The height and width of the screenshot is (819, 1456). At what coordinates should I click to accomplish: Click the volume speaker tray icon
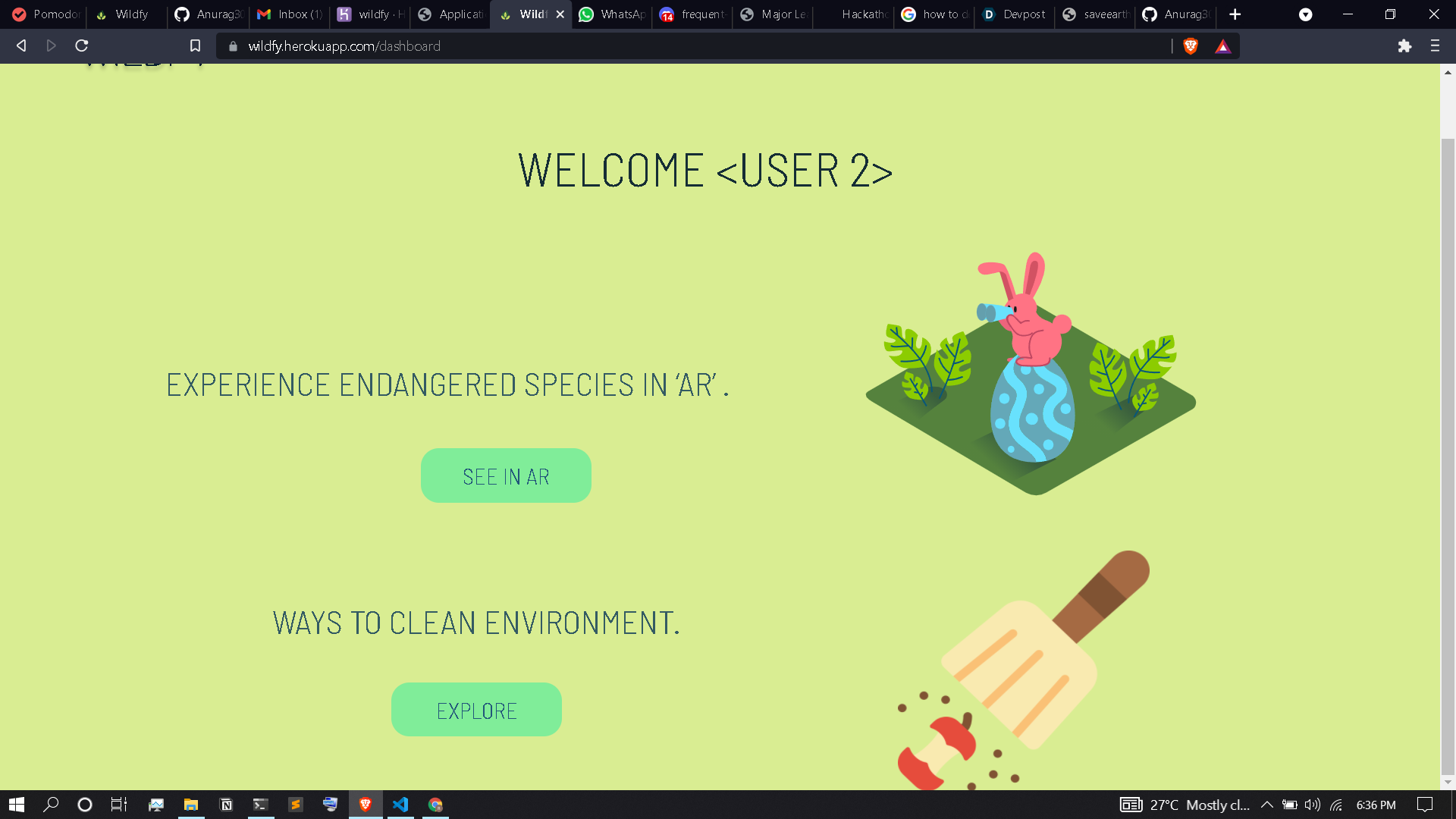(1312, 805)
